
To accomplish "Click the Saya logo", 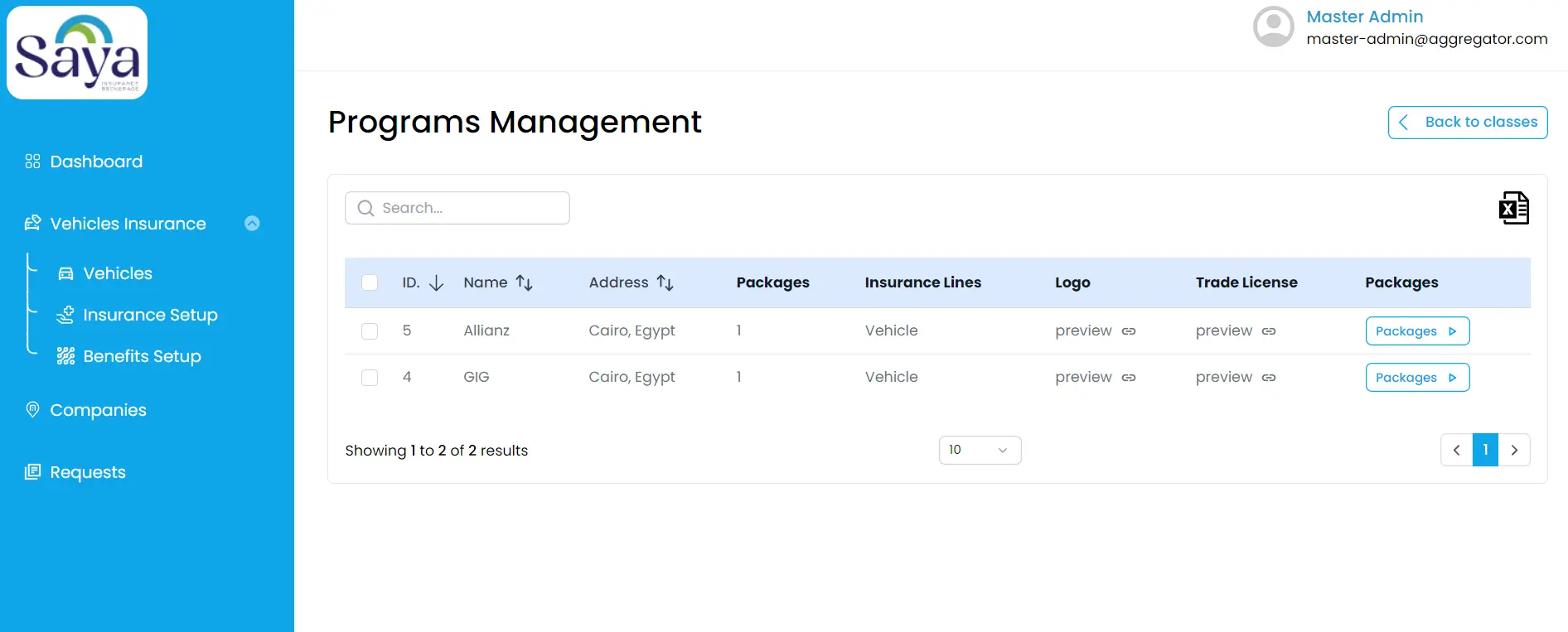I will coord(77,53).
